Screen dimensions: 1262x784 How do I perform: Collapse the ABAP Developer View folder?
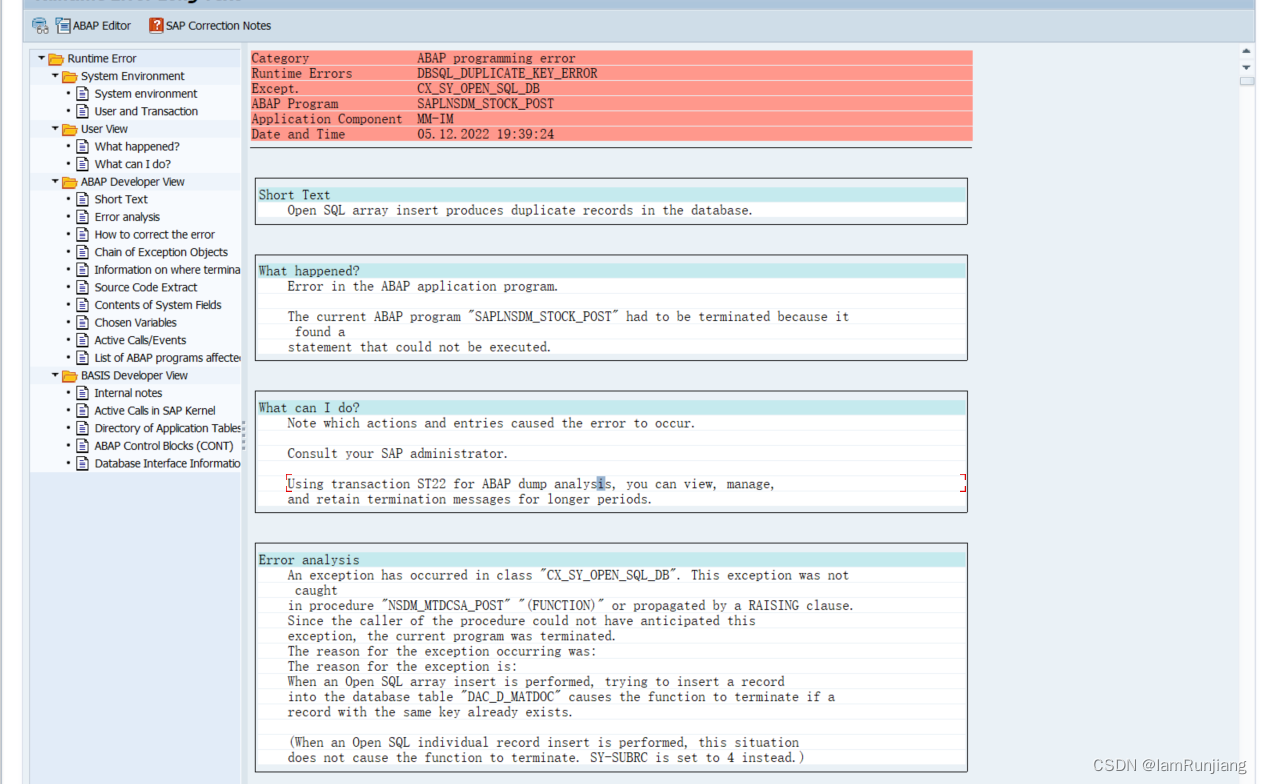55,181
